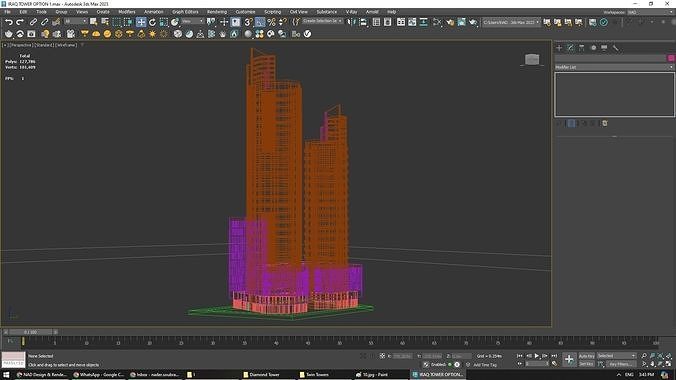
Task: Toggle Angle Snap
Action: pos(260,22)
